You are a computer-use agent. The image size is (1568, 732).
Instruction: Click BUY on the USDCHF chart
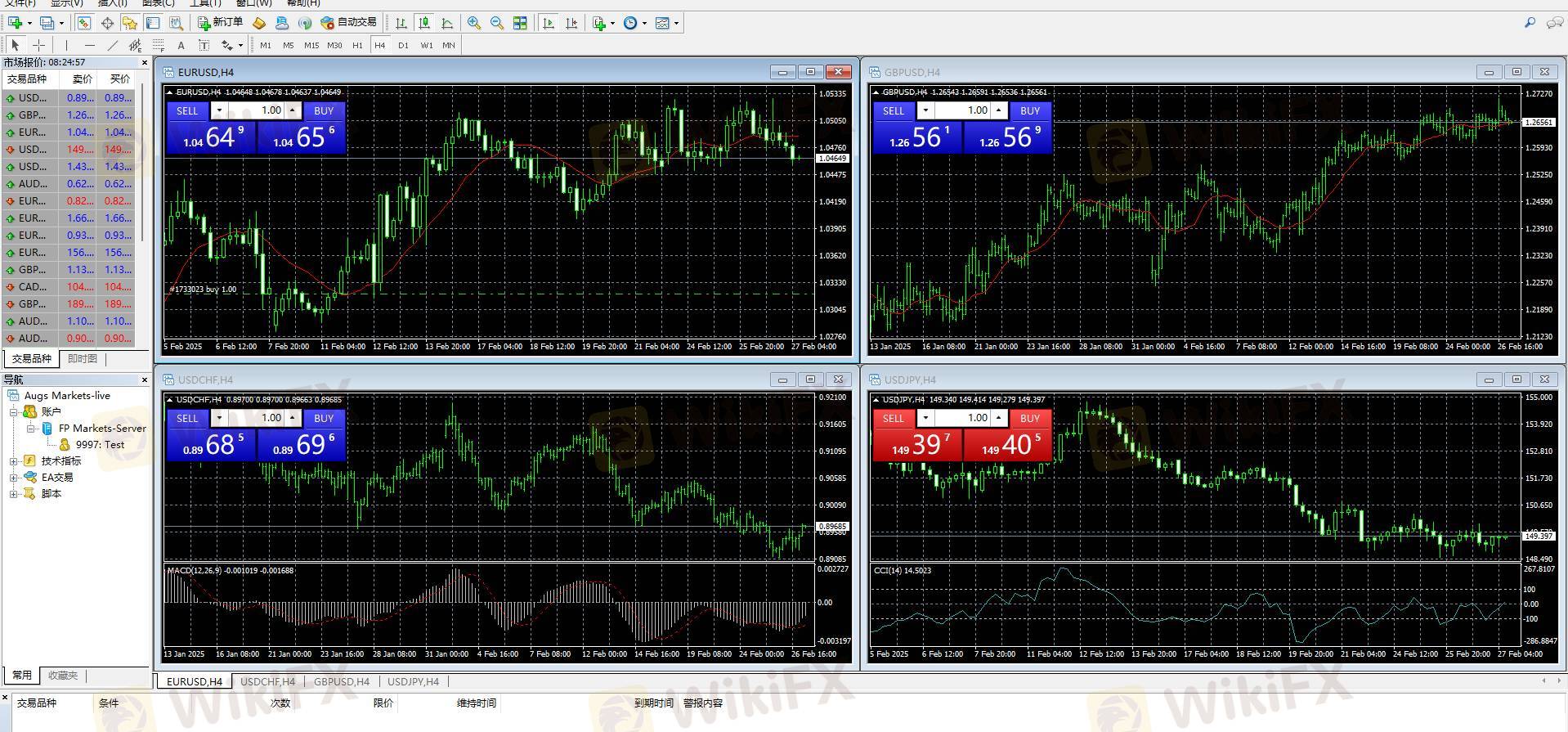(x=324, y=418)
